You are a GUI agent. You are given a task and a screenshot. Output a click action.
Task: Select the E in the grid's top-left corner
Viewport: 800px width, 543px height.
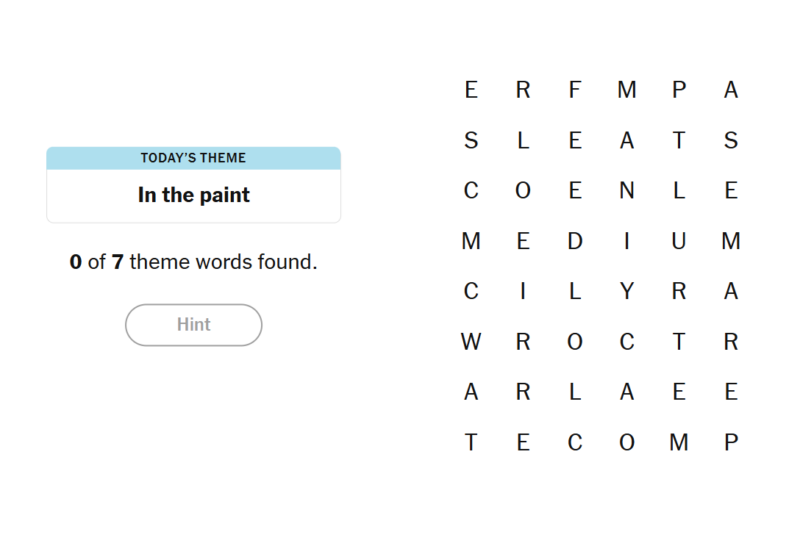[471, 90]
